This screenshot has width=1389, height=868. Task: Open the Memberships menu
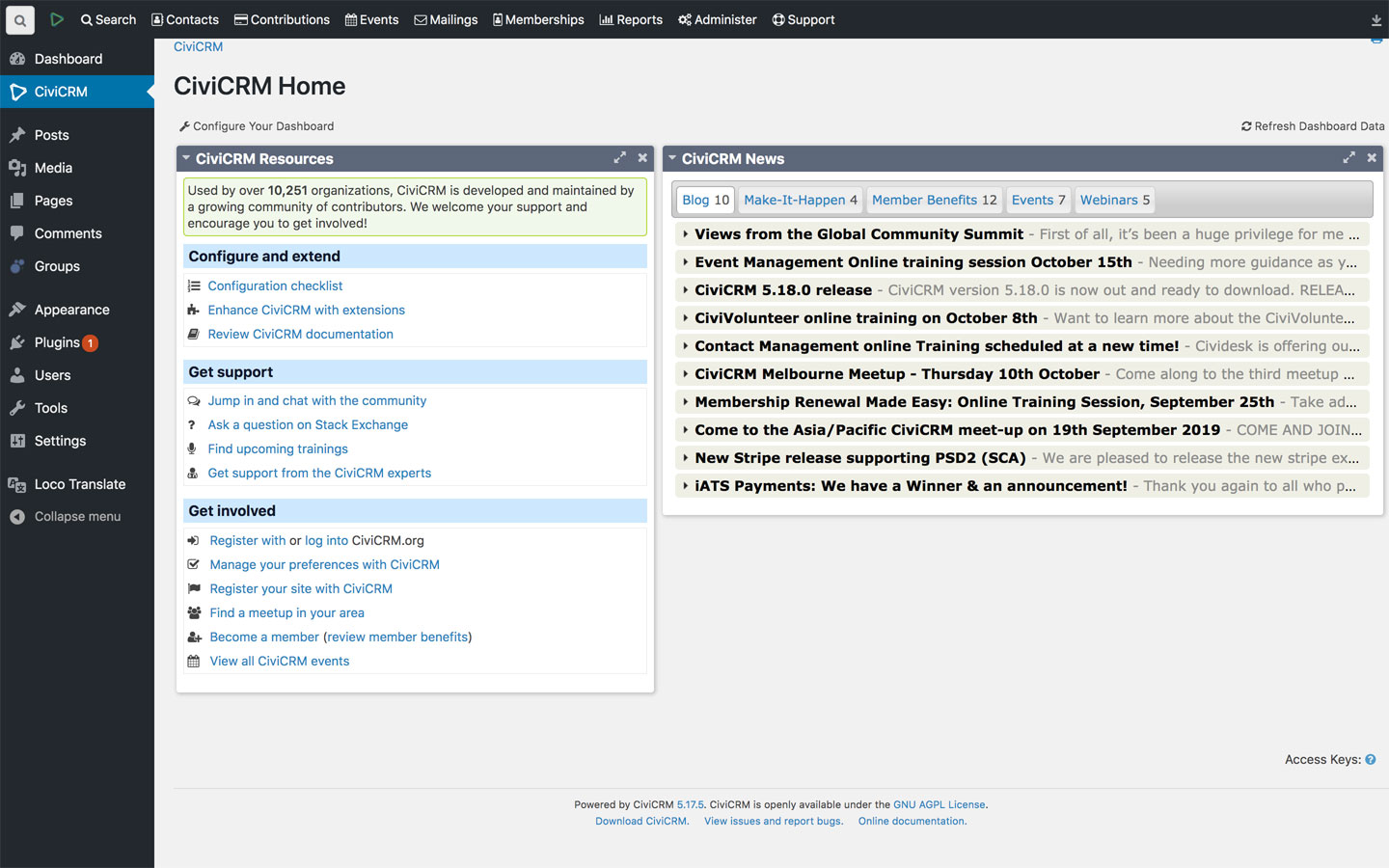(538, 19)
